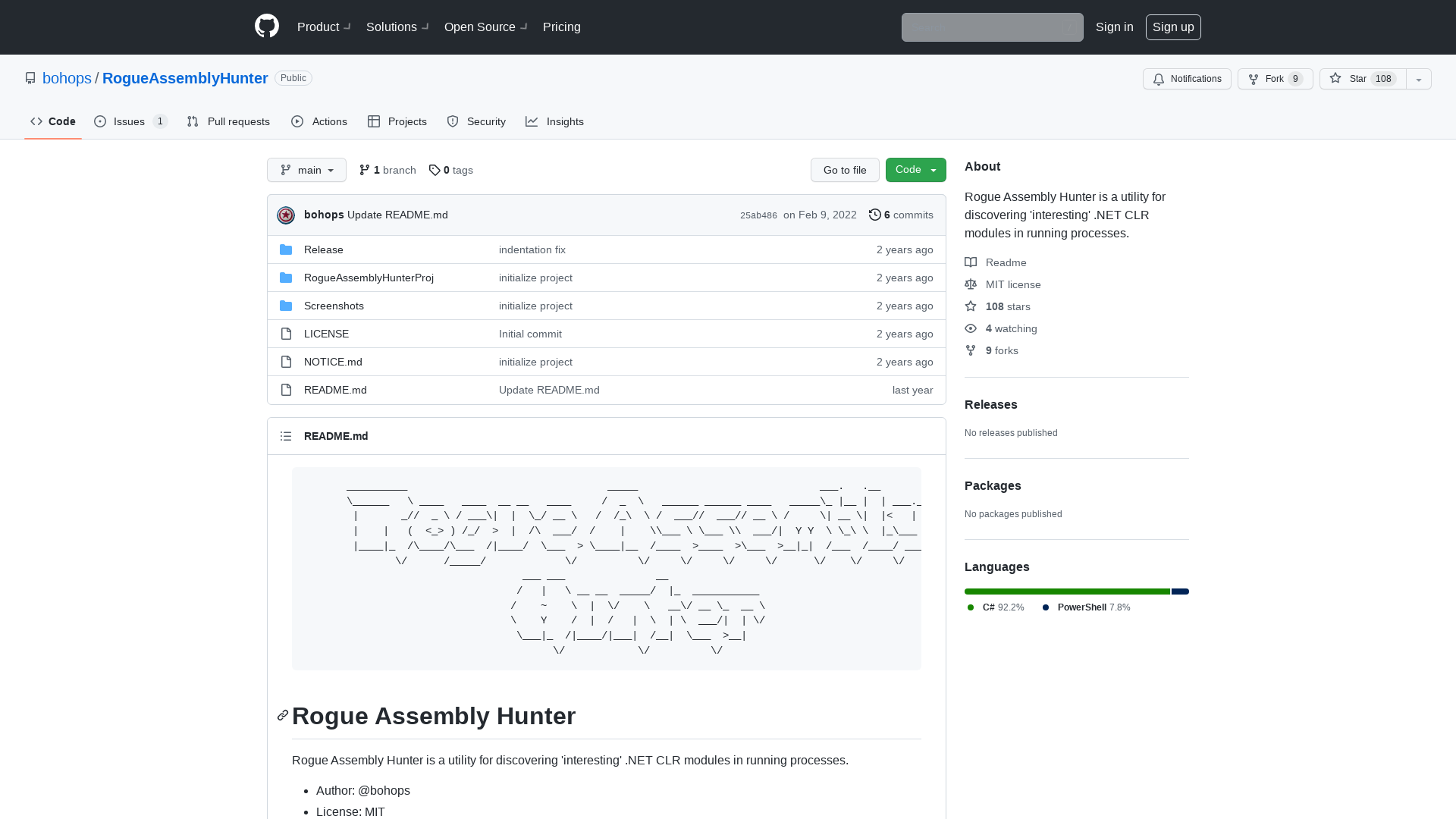Click the Actions play icon

[x=297, y=121]
